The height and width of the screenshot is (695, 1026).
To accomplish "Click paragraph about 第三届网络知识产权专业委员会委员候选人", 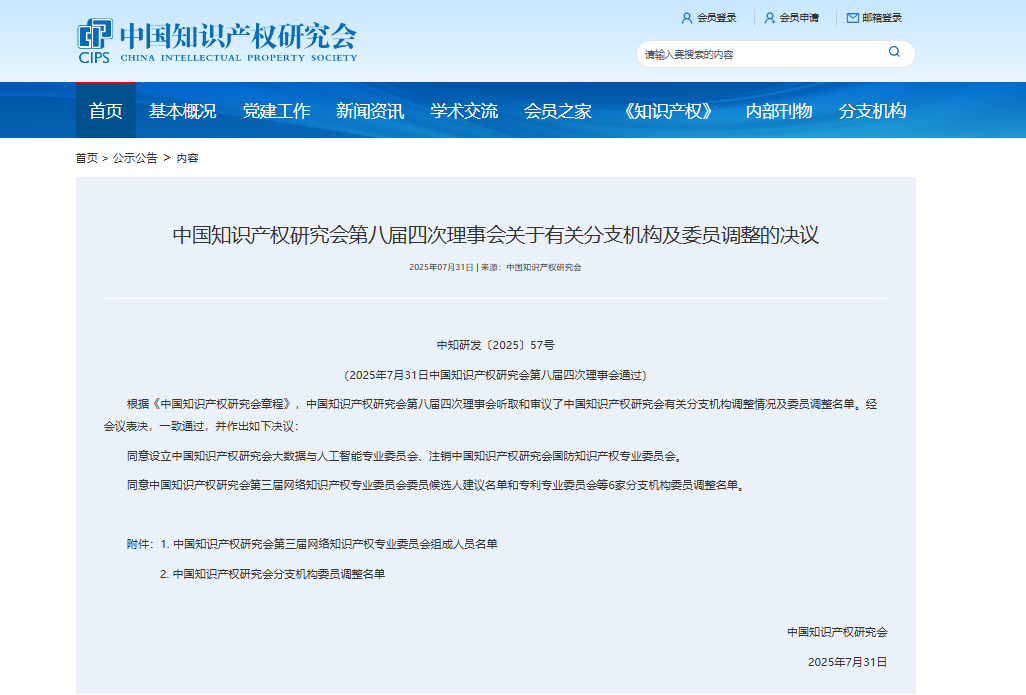I will tap(436, 485).
